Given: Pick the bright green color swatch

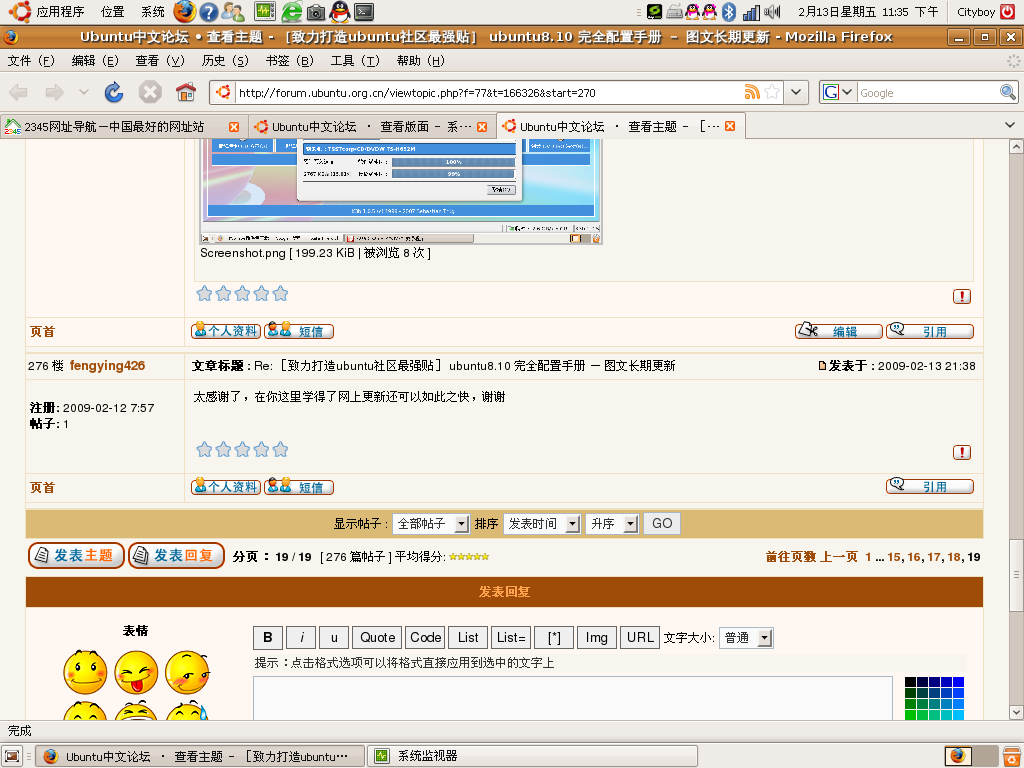Looking at the screenshot, I should point(910,715).
